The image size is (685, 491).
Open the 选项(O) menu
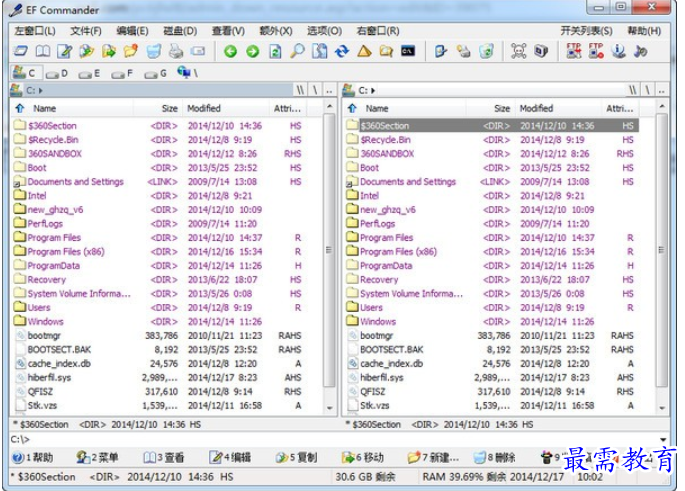click(x=324, y=31)
